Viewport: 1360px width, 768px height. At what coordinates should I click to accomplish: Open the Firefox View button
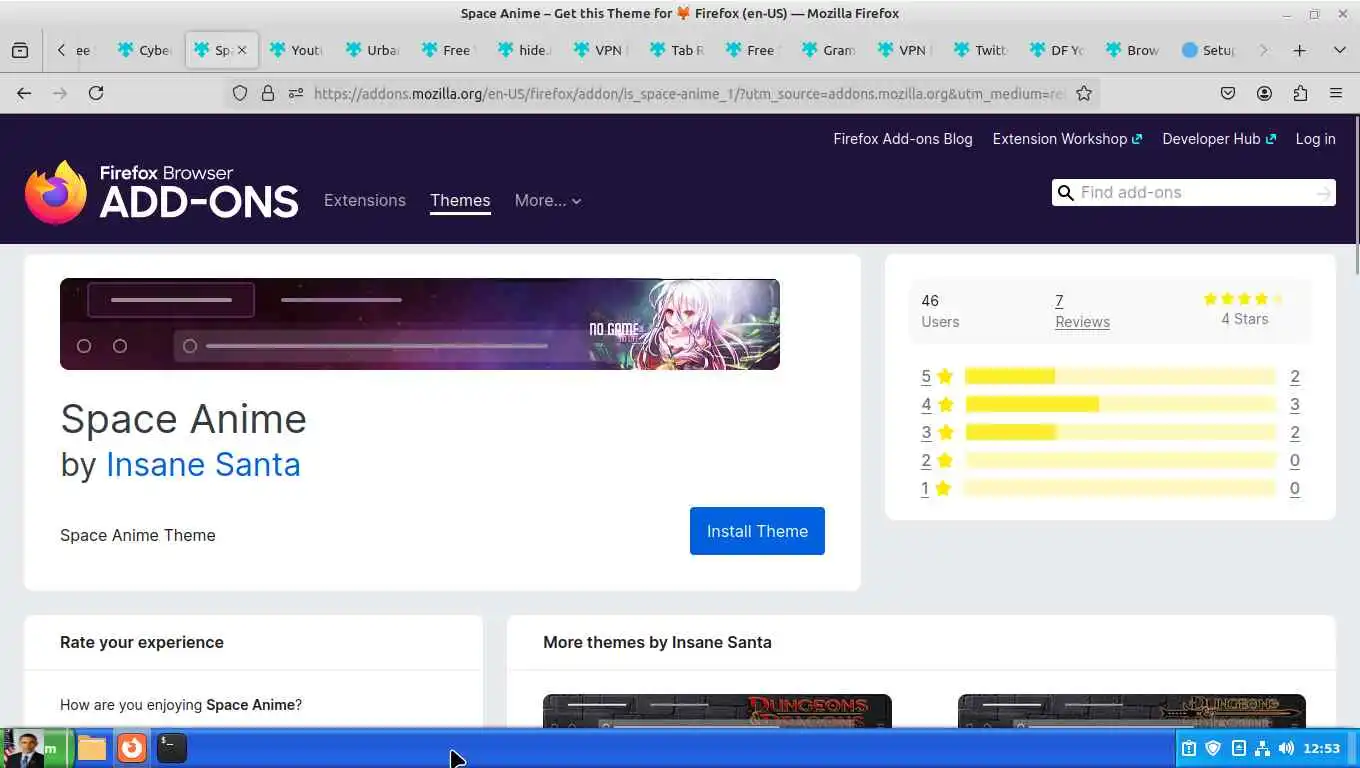(20, 50)
